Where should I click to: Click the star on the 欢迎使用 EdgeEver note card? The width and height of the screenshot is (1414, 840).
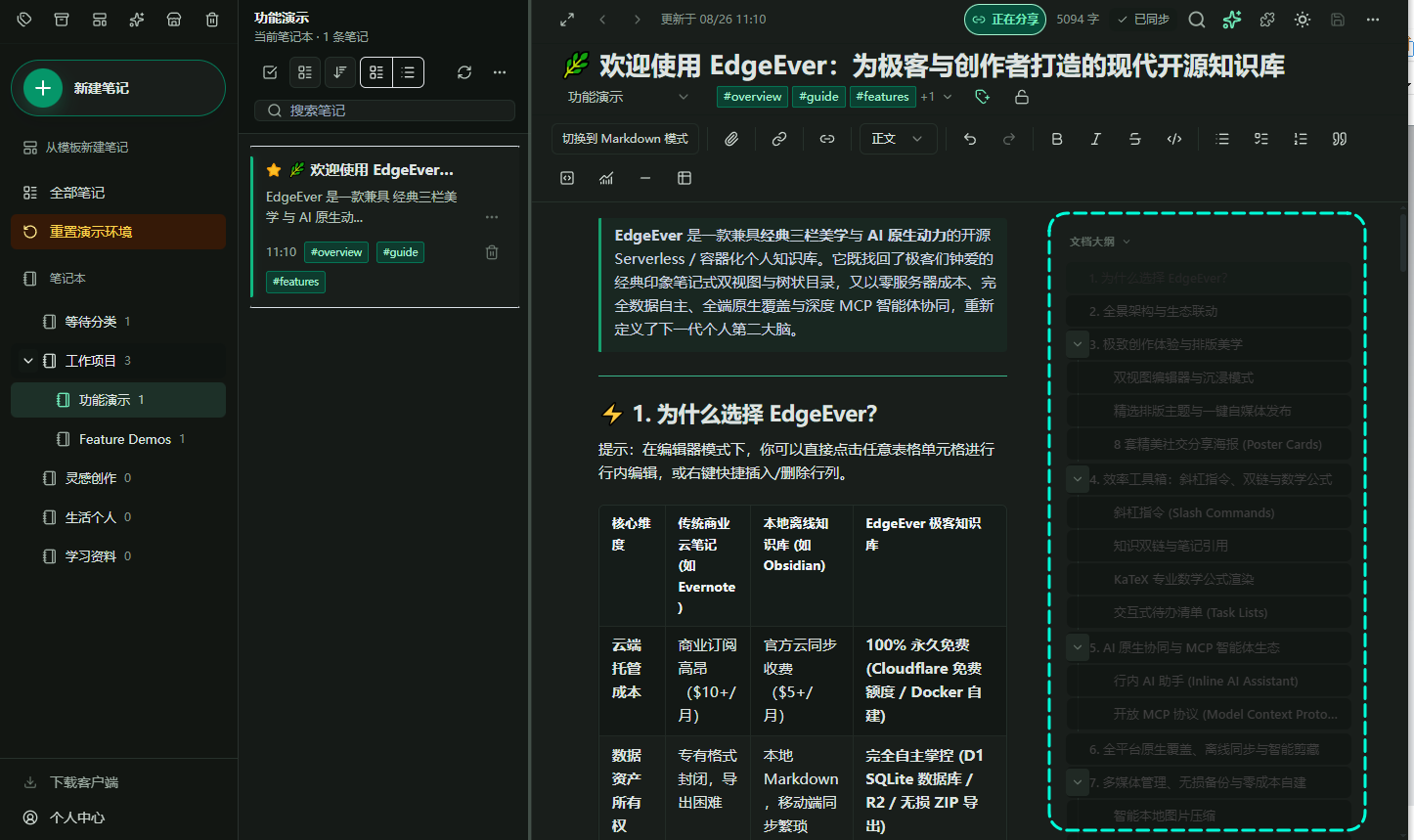click(x=274, y=170)
